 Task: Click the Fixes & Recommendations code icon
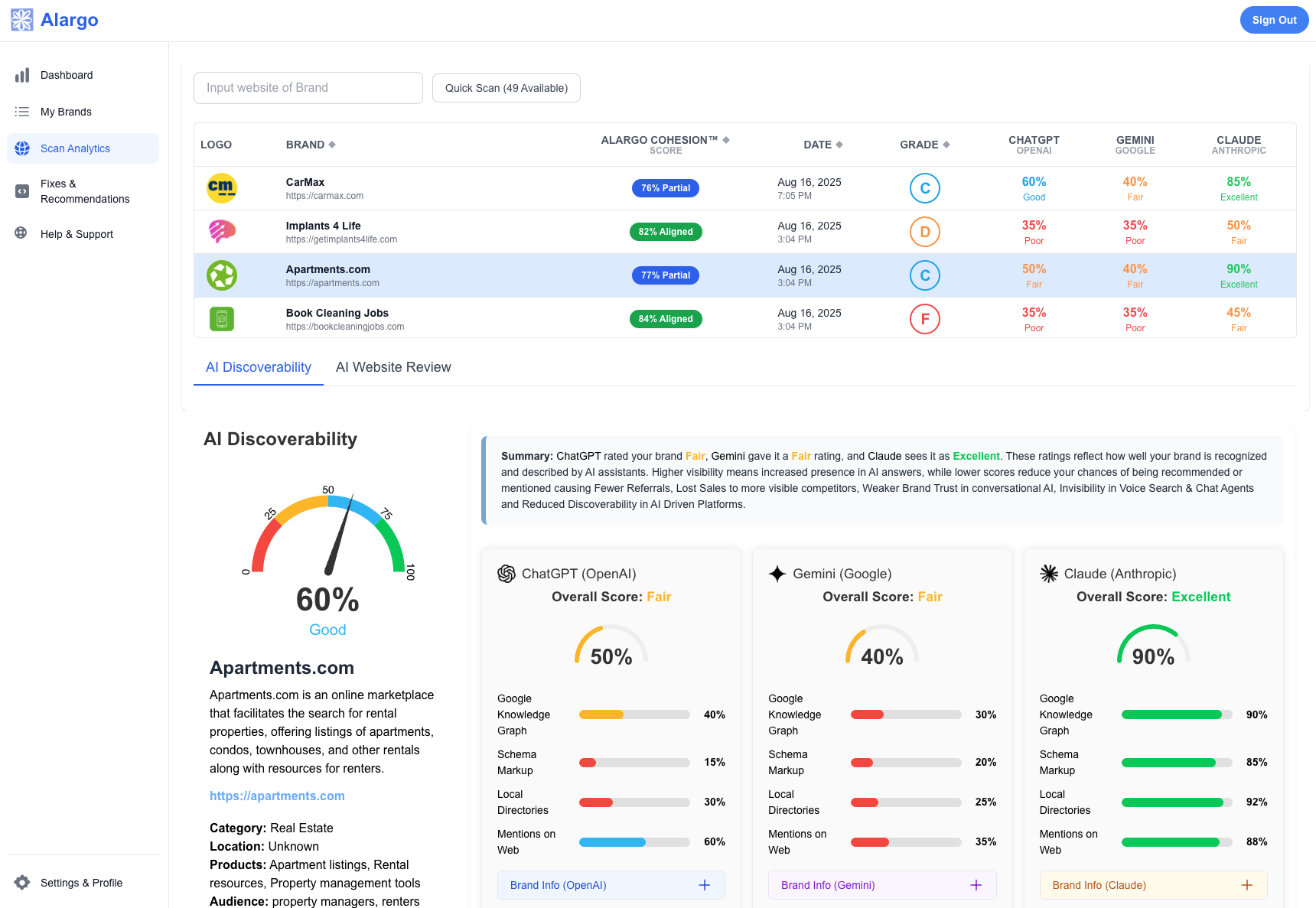22,191
